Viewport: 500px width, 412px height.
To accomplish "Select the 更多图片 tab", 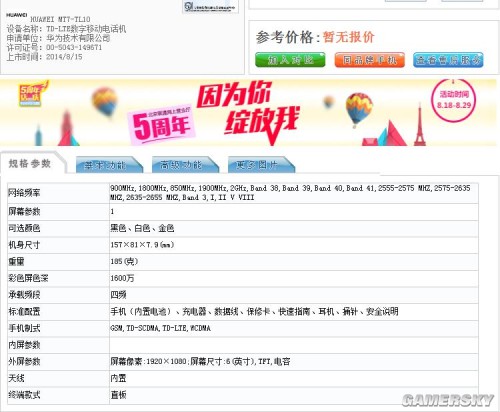I will (261, 165).
